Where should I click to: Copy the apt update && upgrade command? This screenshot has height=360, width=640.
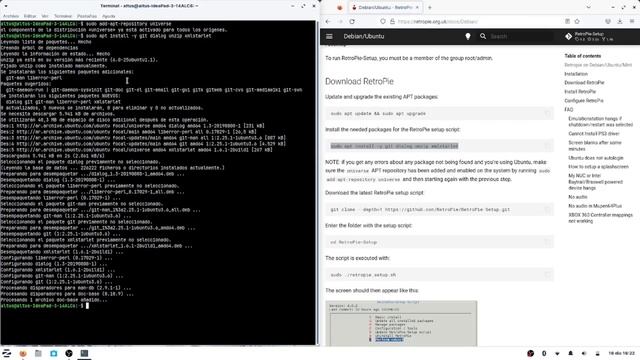tap(547, 113)
